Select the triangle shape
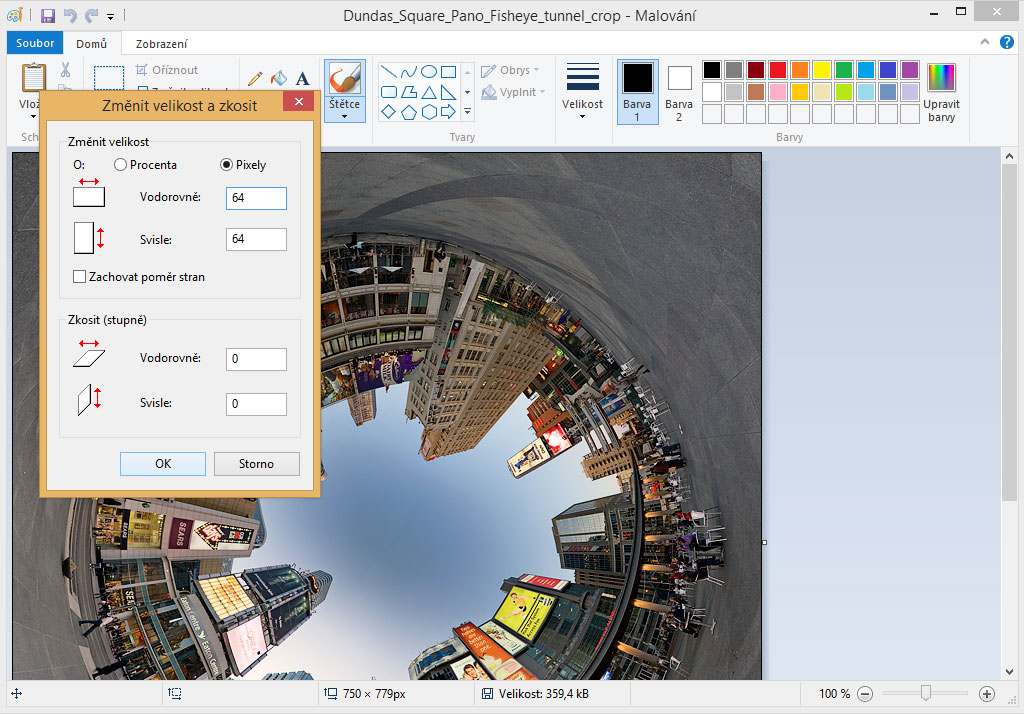The height and width of the screenshot is (714, 1024). [x=429, y=92]
